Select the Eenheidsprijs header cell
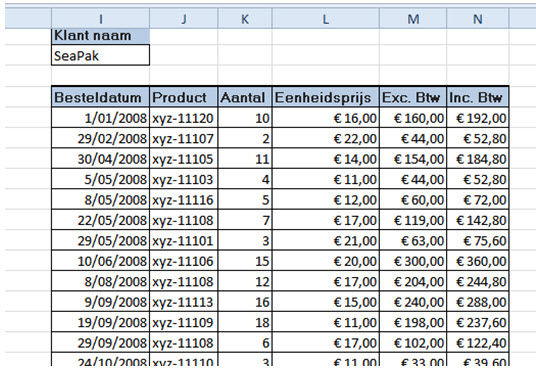536x371 pixels. tap(325, 97)
